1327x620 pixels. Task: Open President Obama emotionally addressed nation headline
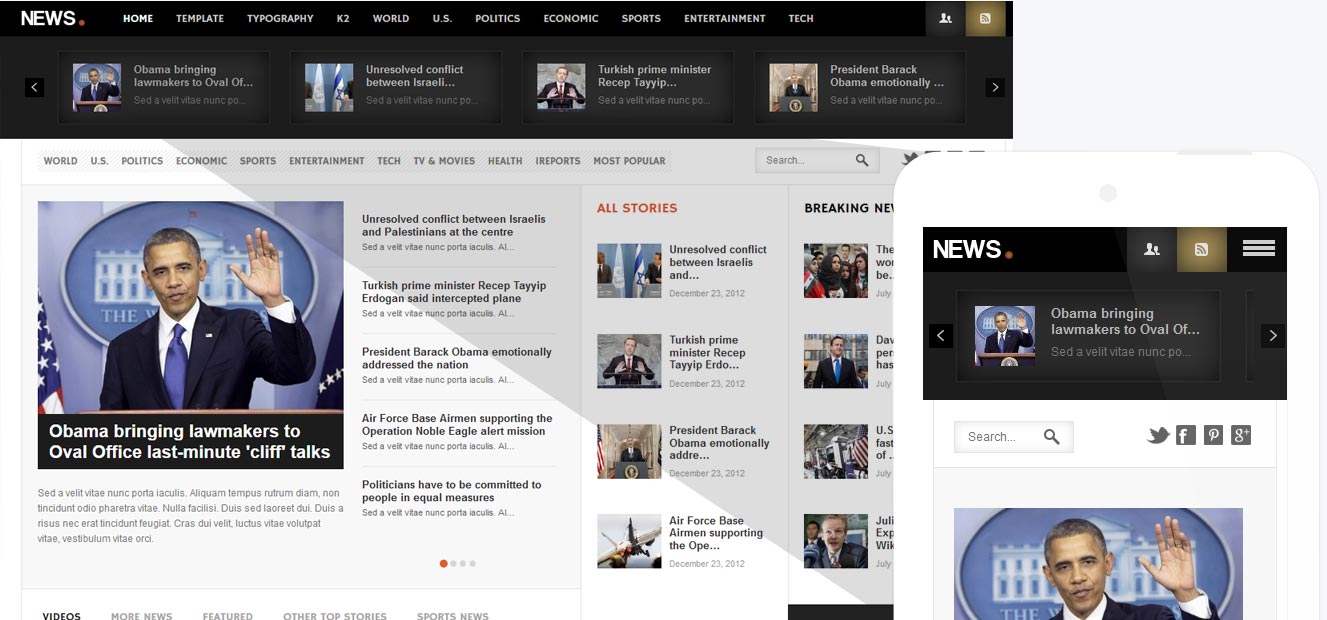[457, 358]
